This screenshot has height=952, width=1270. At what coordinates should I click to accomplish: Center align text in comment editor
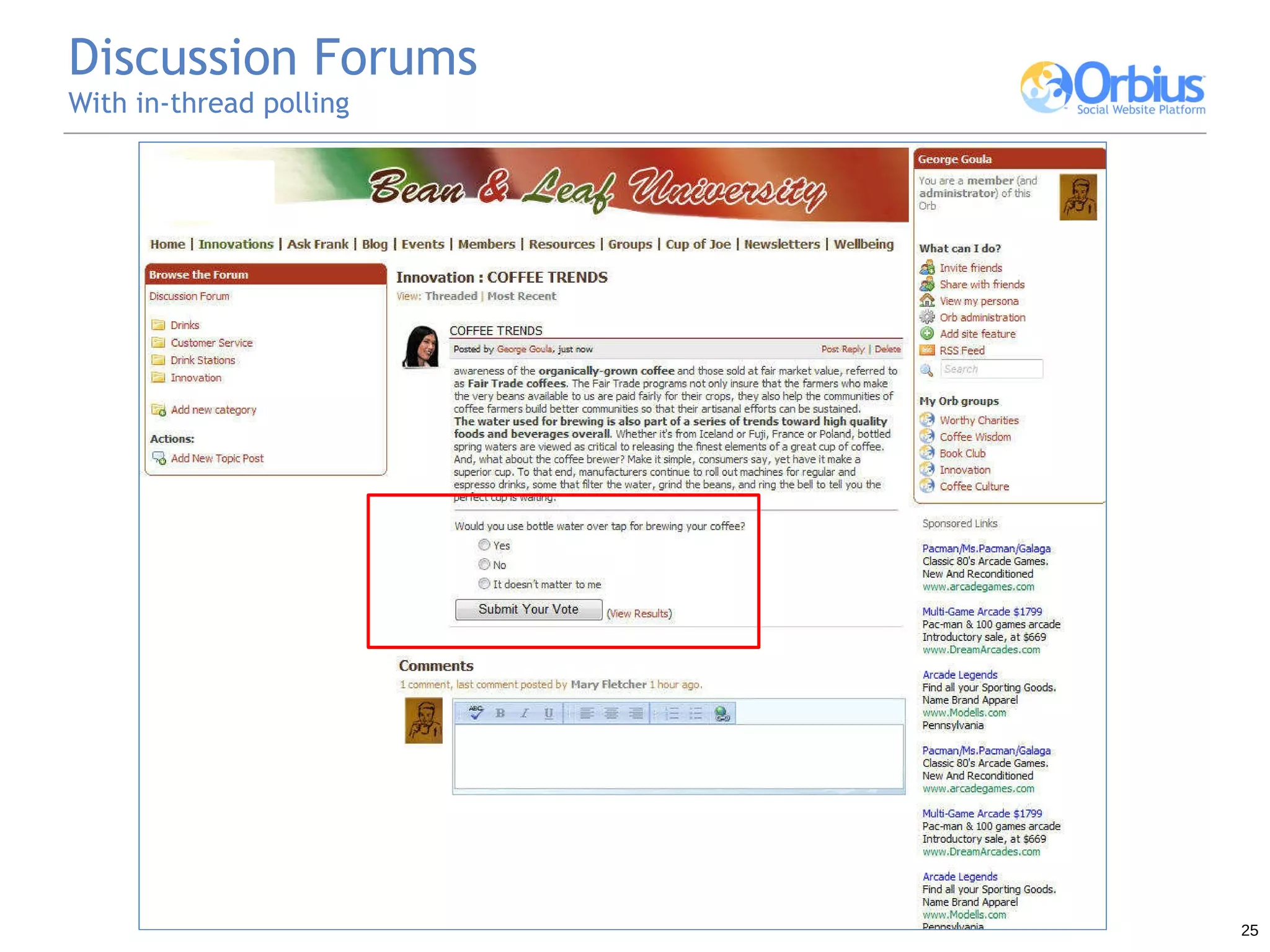(x=611, y=713)
